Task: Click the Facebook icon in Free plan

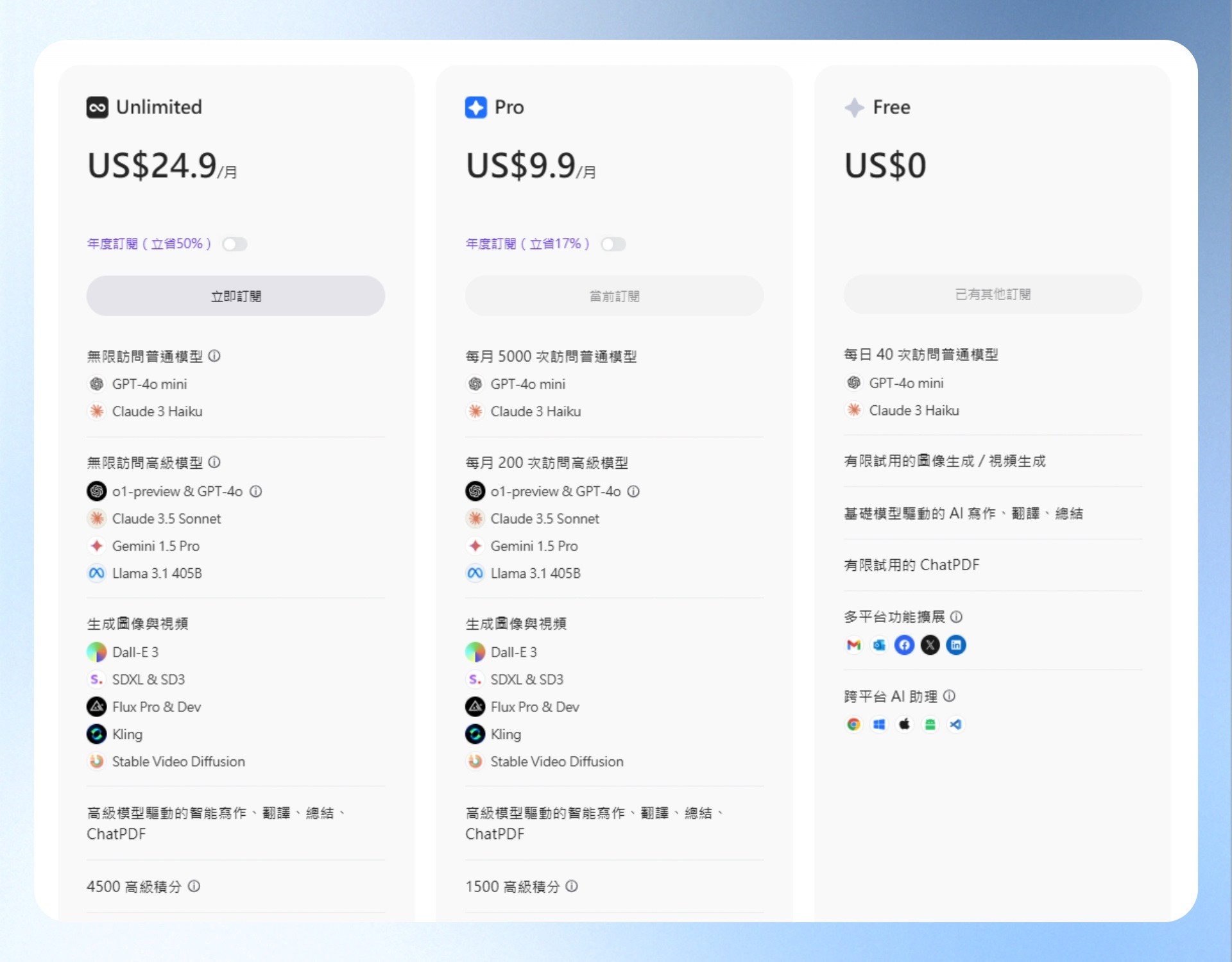Action: click(905, 645)
